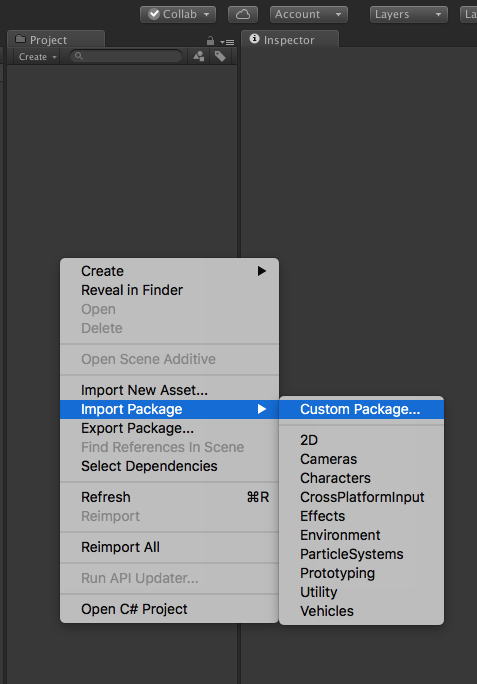Screen dimensions: 477x684
Task: Open the Collab dropdown
Action: 178,14
